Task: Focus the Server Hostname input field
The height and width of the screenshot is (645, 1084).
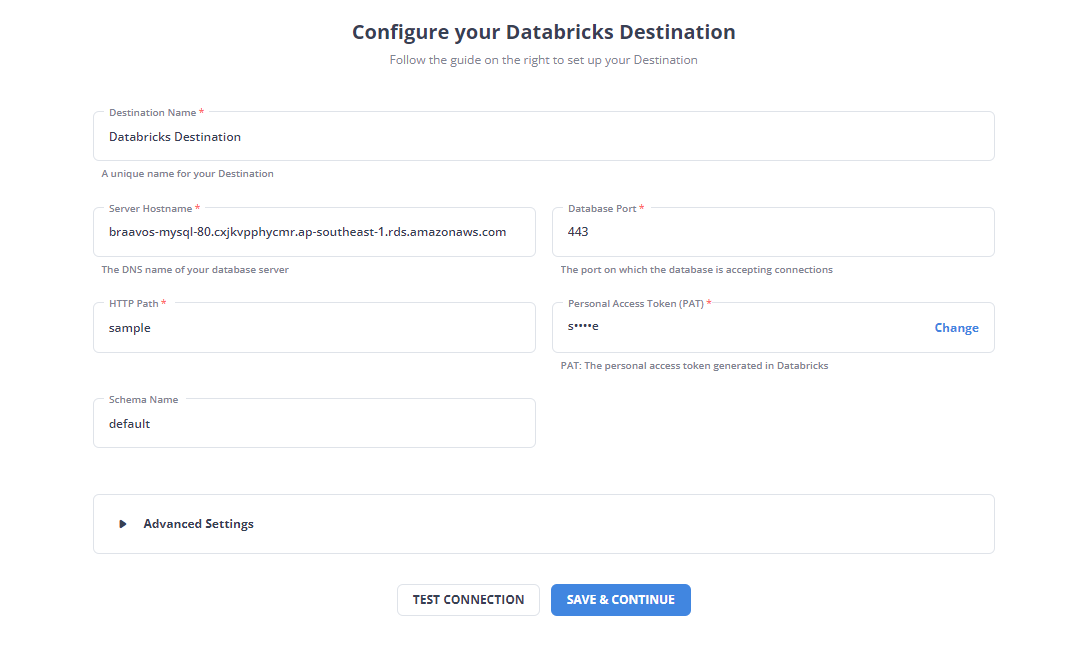Action: [315, 232]
